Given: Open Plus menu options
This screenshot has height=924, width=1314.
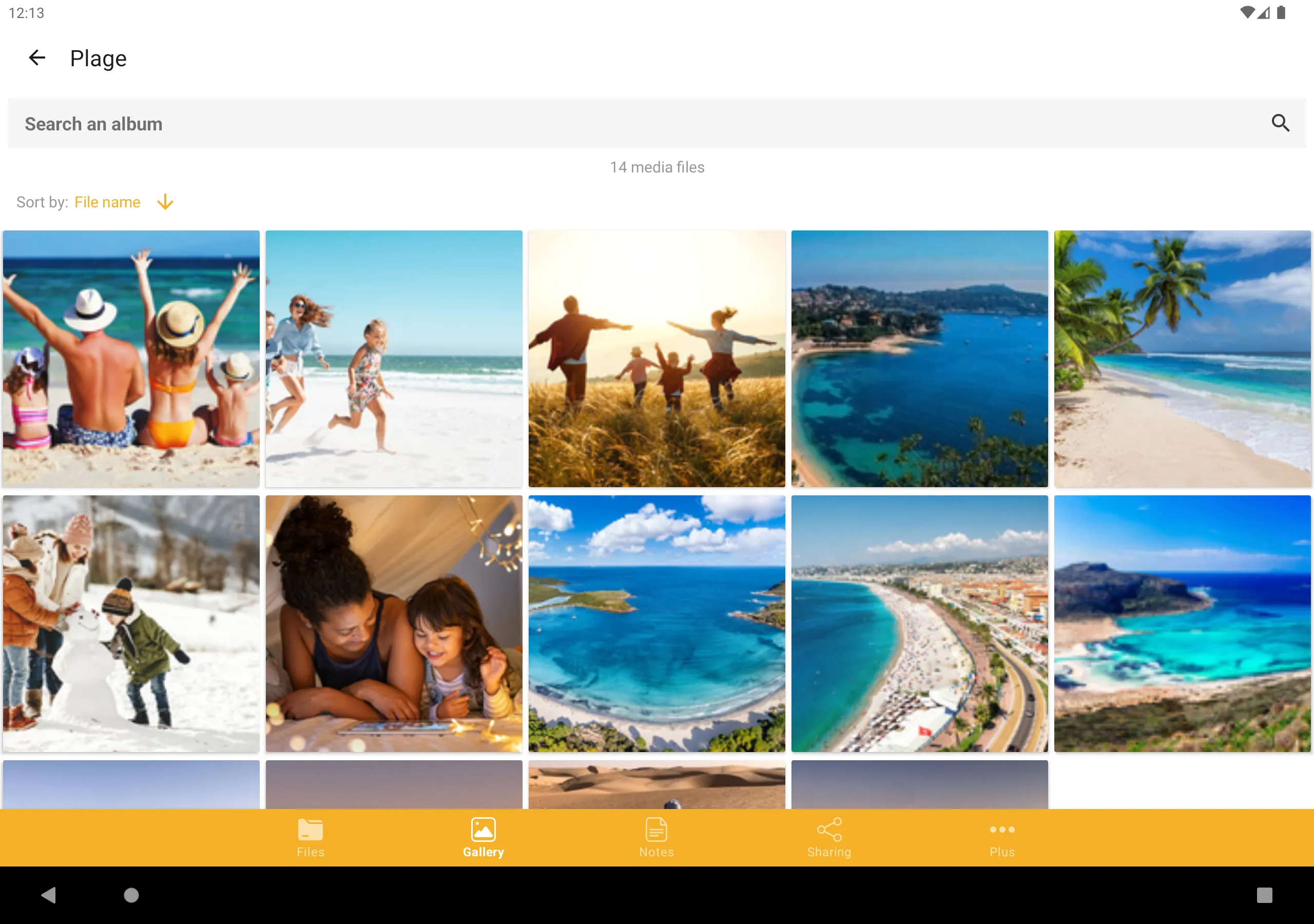Looking at the screenshot, I should (1003, 837).
